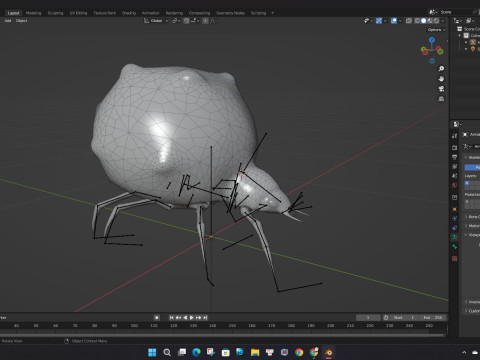Screen dimensions: 480x360
Task: Open the Bone properties tab
Action: pyautogui.click(x=454, y=247)
